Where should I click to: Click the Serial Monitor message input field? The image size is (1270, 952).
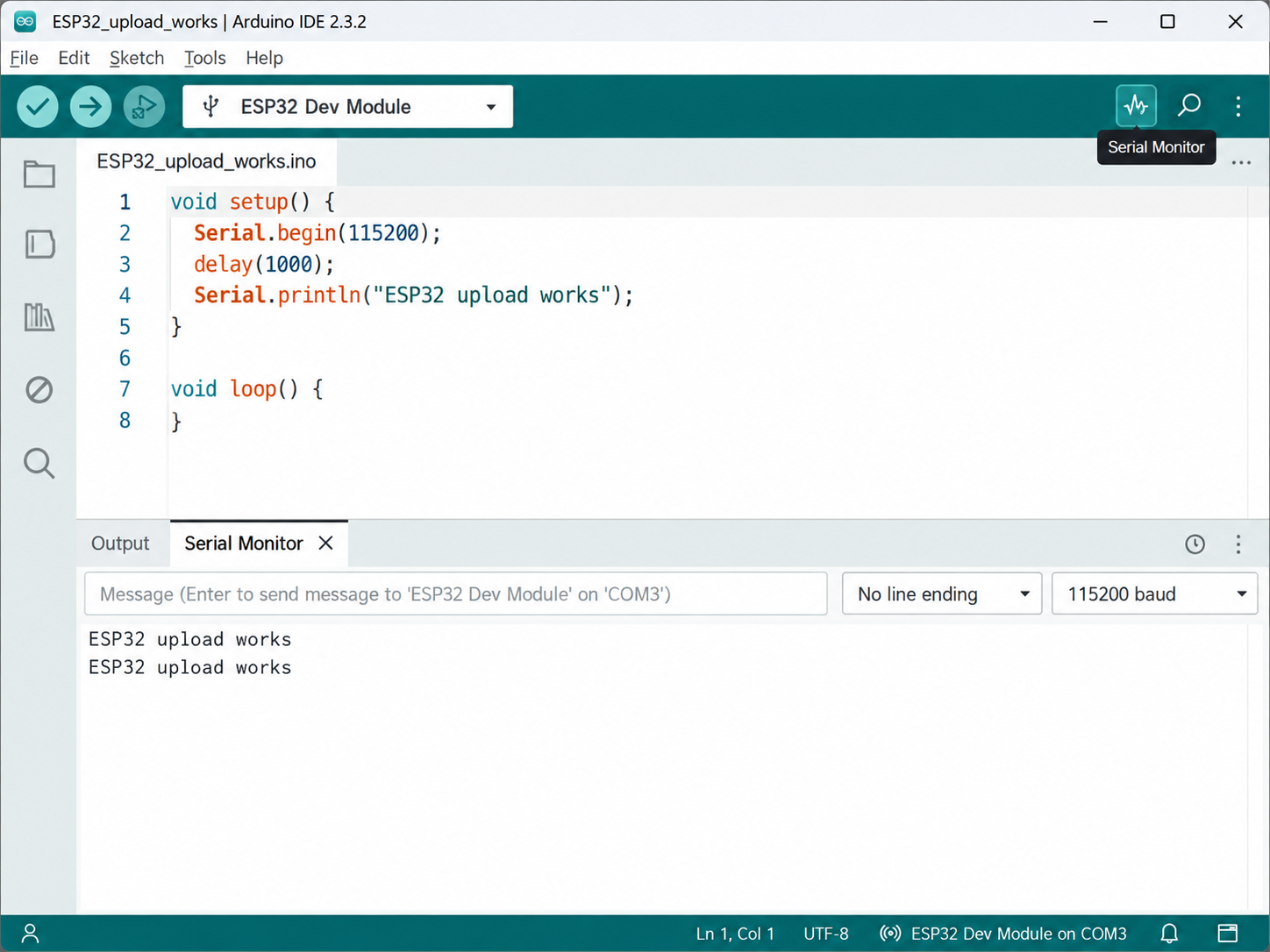coord(456,594)
